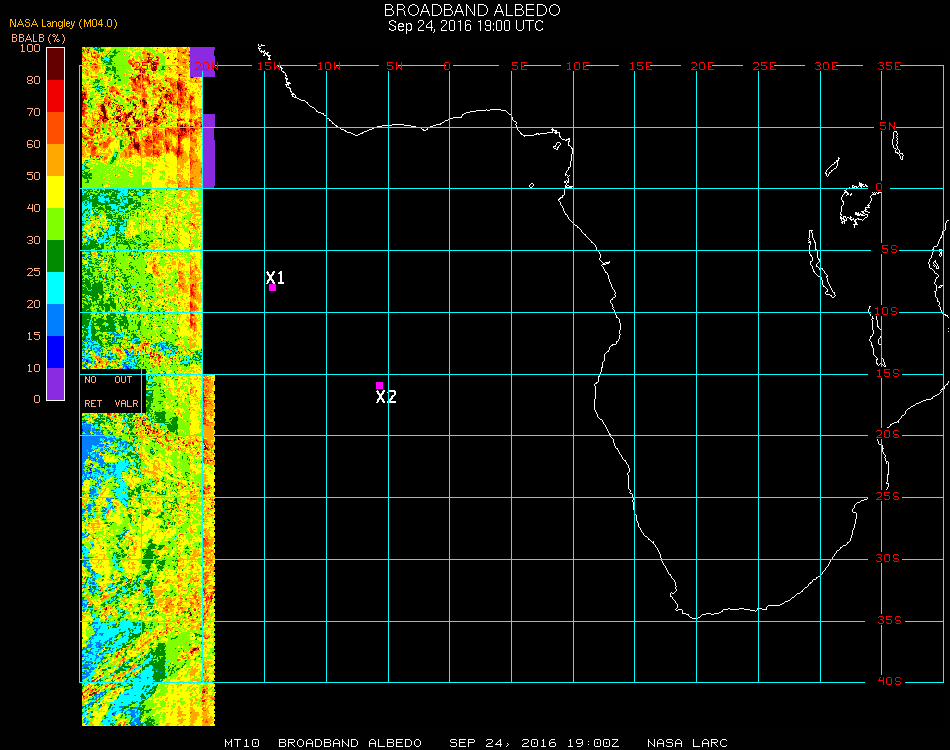
Task: Click the magenta X2 location marker
Action: 379,385
